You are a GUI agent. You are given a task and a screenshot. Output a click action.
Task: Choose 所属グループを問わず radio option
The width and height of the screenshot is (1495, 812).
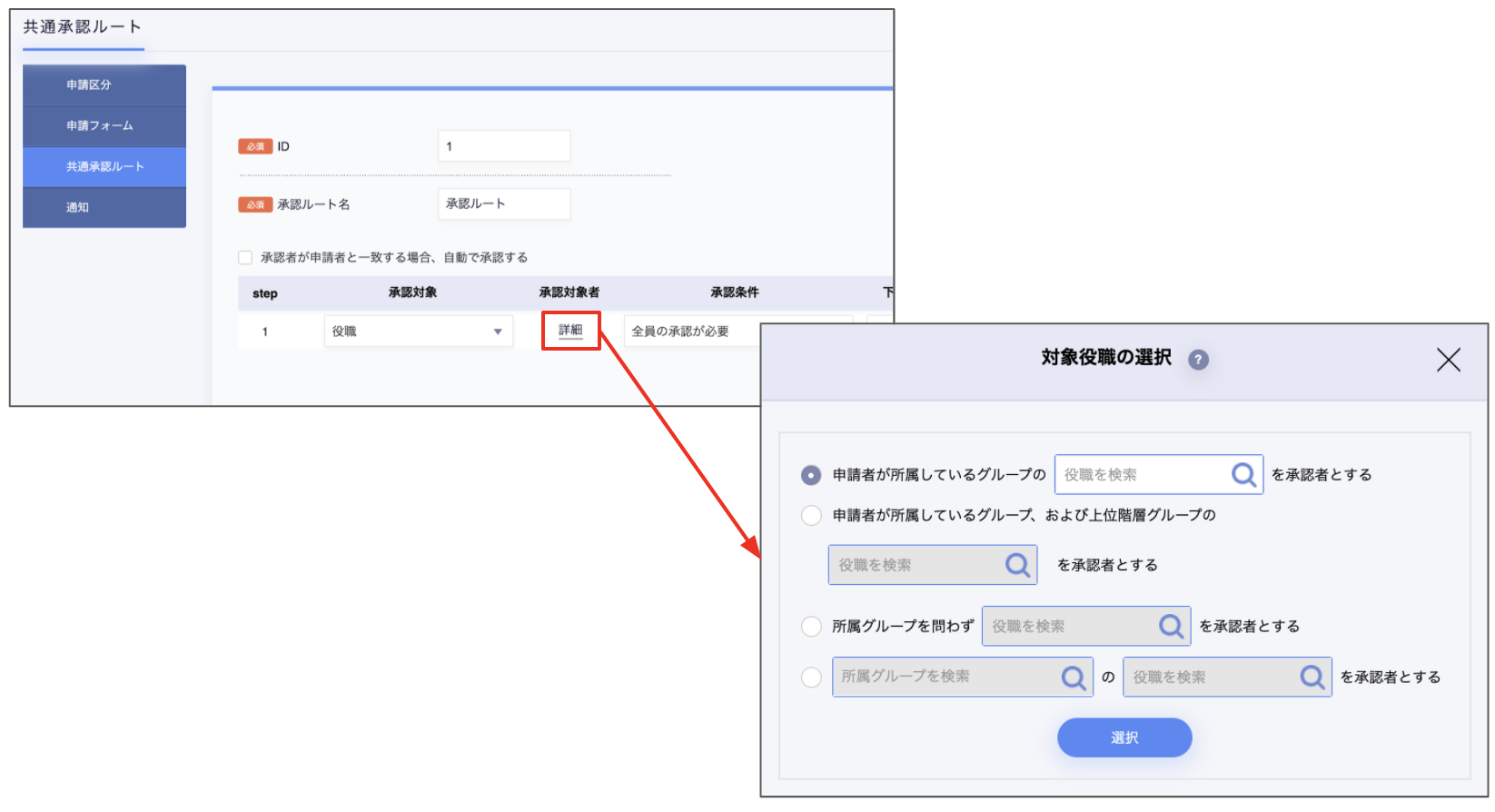click(x=811, y=627)
